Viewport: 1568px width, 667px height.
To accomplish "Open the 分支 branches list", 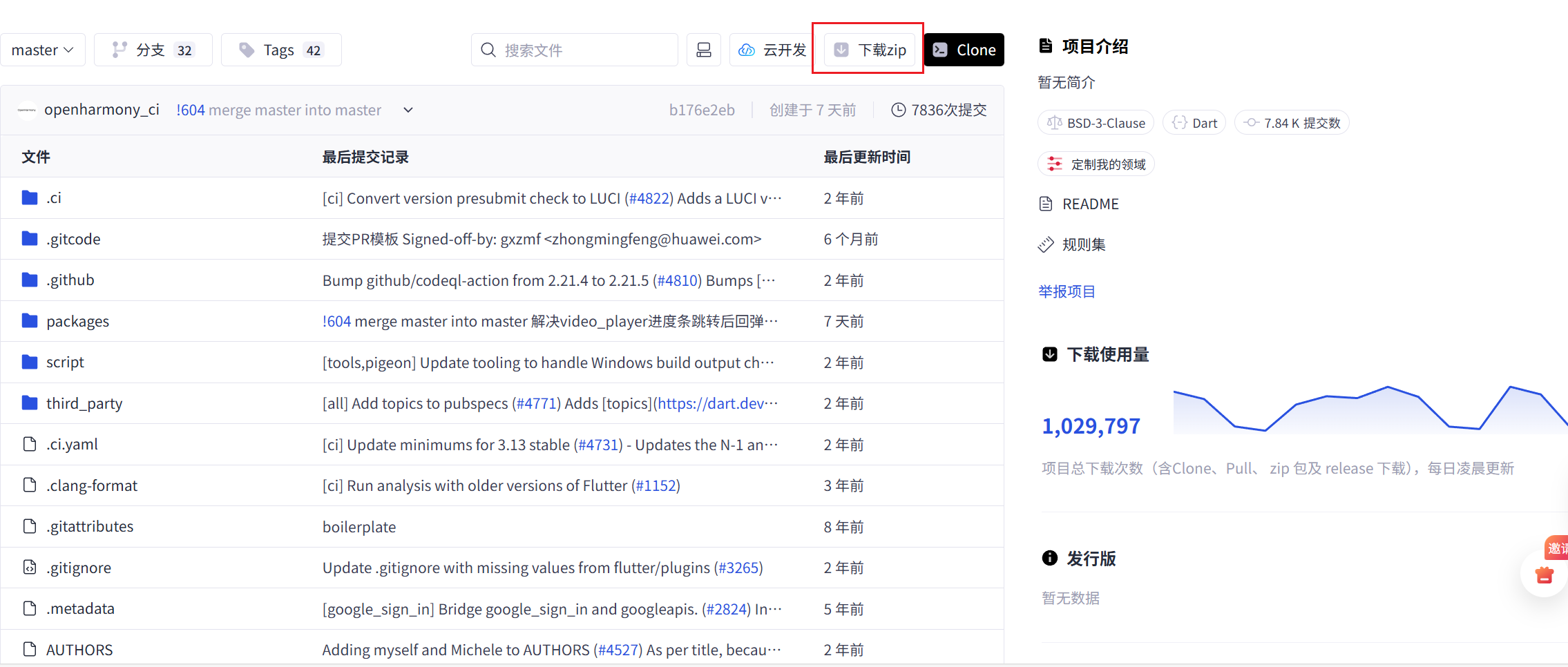I will [153, 50].
